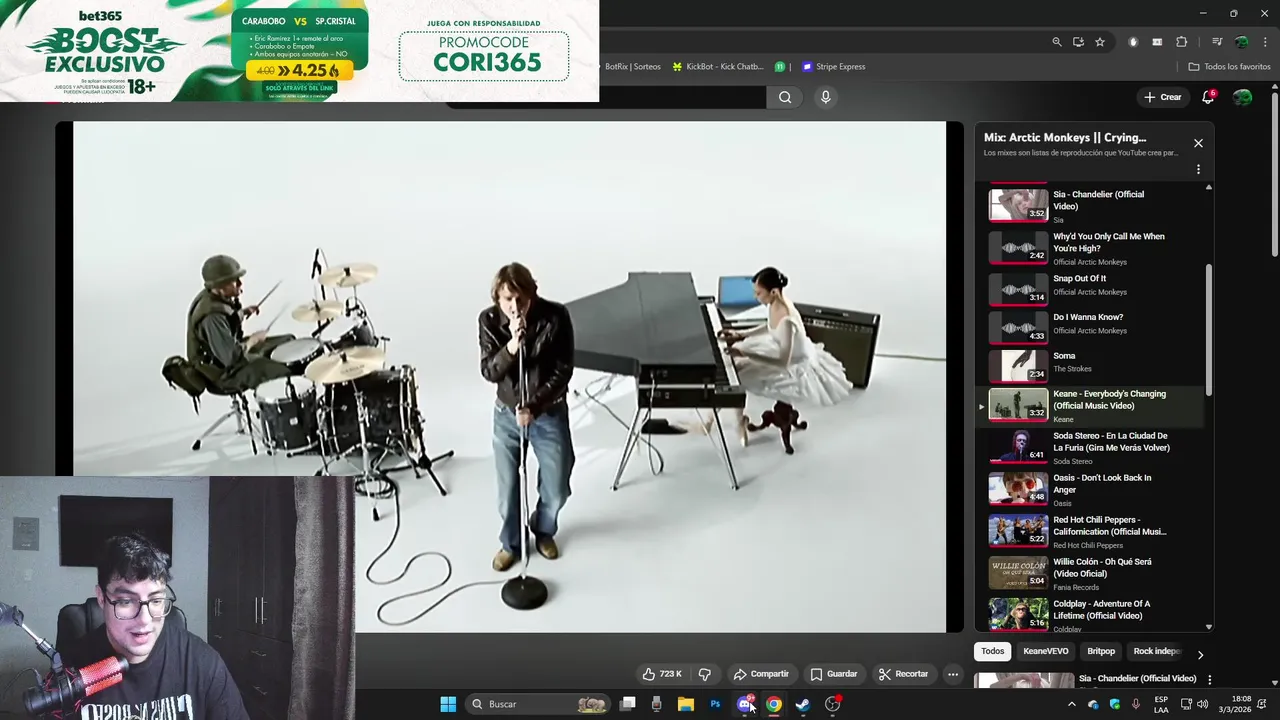
Task: Play Coldplay - Adventure Of A Lifetime
Action: (1091, 615)
